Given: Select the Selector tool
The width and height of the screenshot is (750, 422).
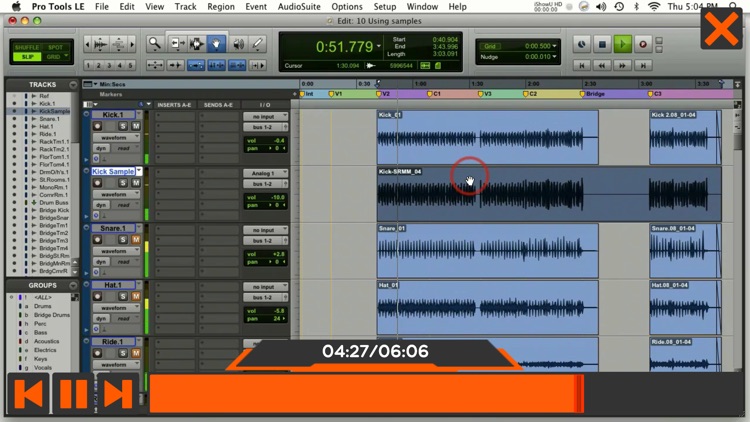Looking at the screenshot, I should (x=196, y=44).
